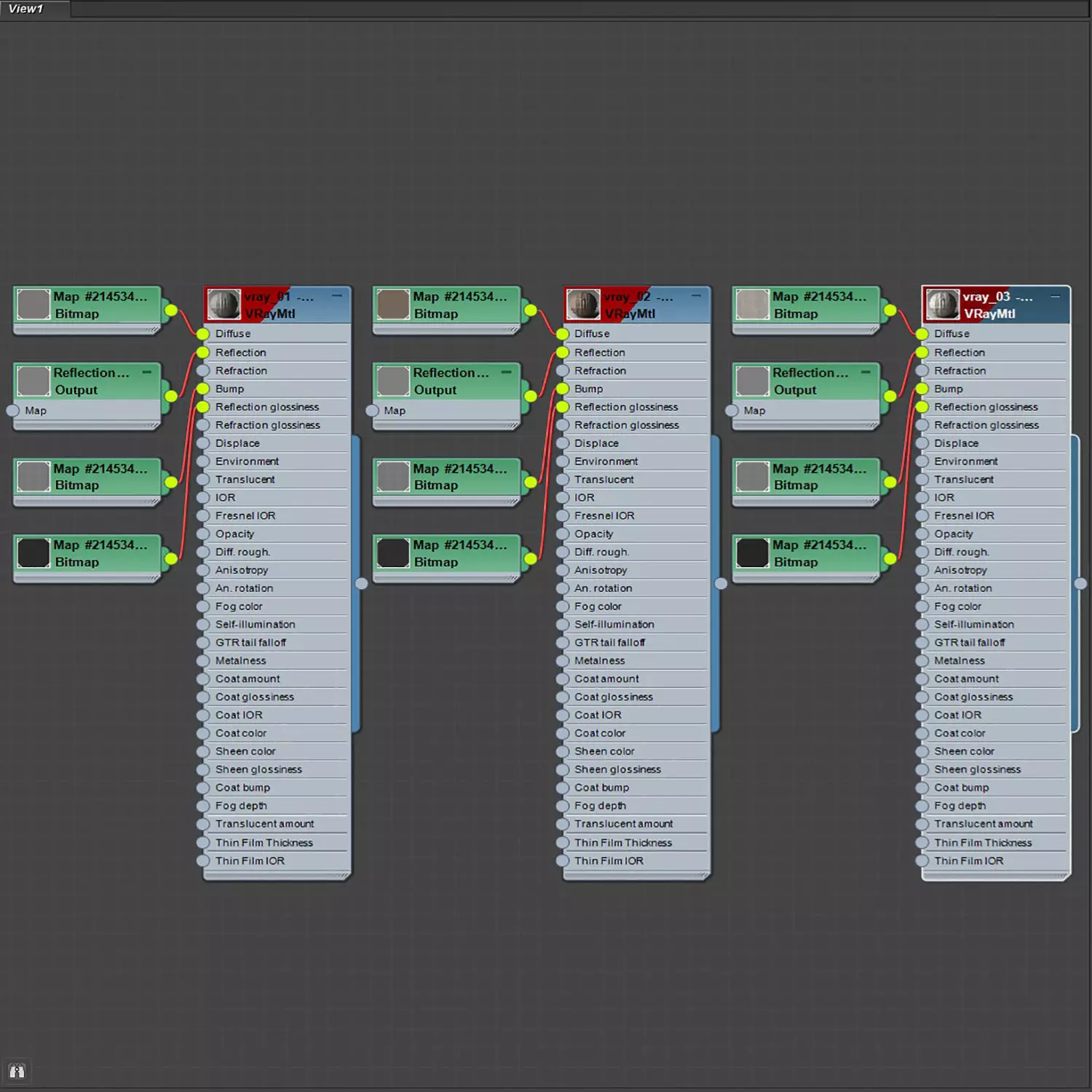Click output socket of Bitmap wired to vray_02 Diffuse
The width and height of the screenshot is (1092, 1092).
coord(531,310)
